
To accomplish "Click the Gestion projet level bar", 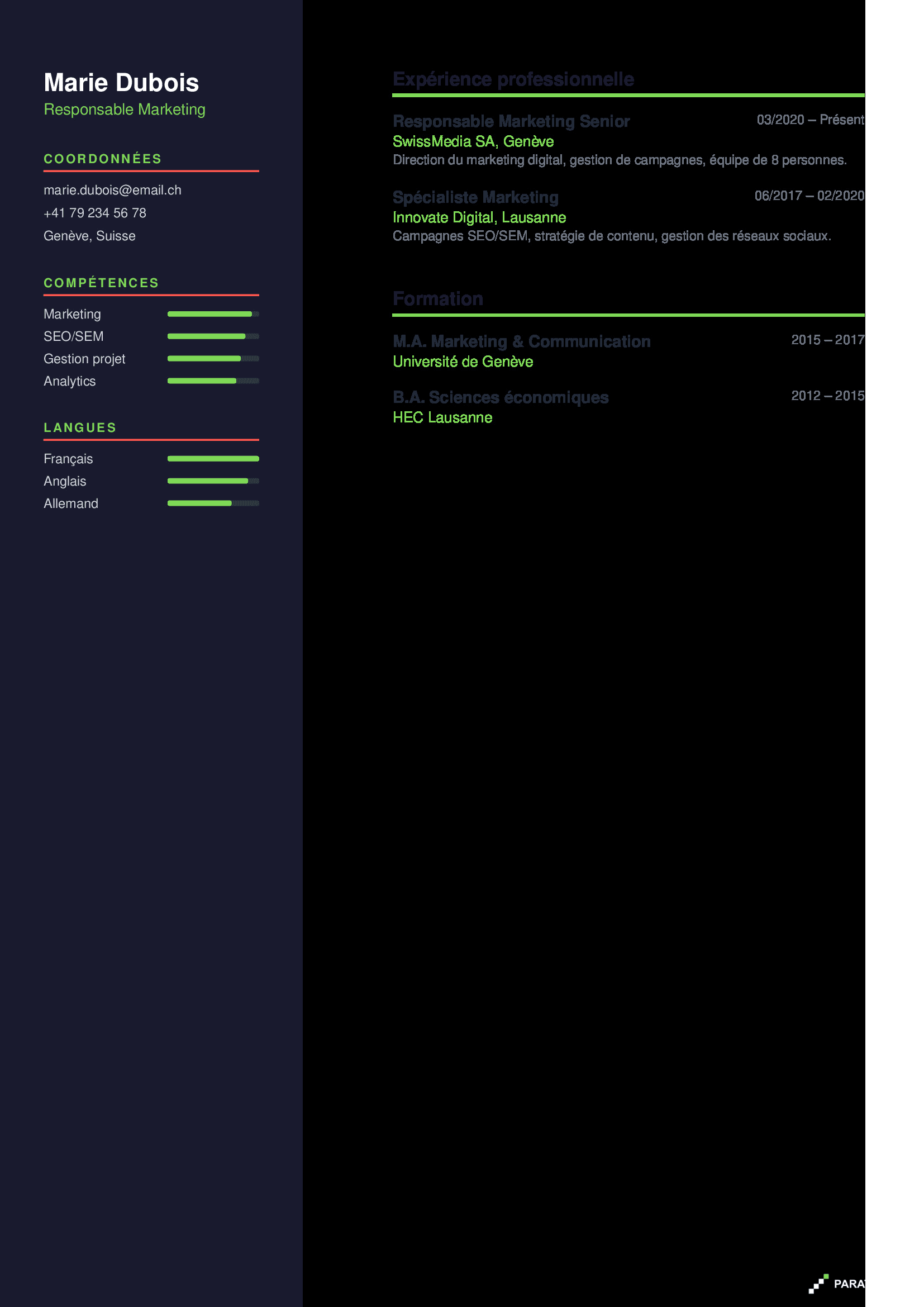I will (213, 359).
